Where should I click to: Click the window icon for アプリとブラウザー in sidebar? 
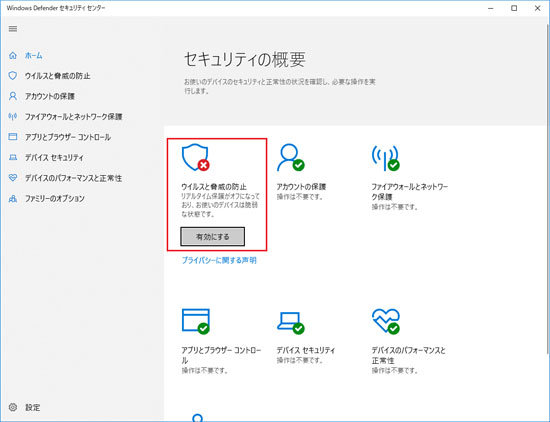[x=13, y=137]
